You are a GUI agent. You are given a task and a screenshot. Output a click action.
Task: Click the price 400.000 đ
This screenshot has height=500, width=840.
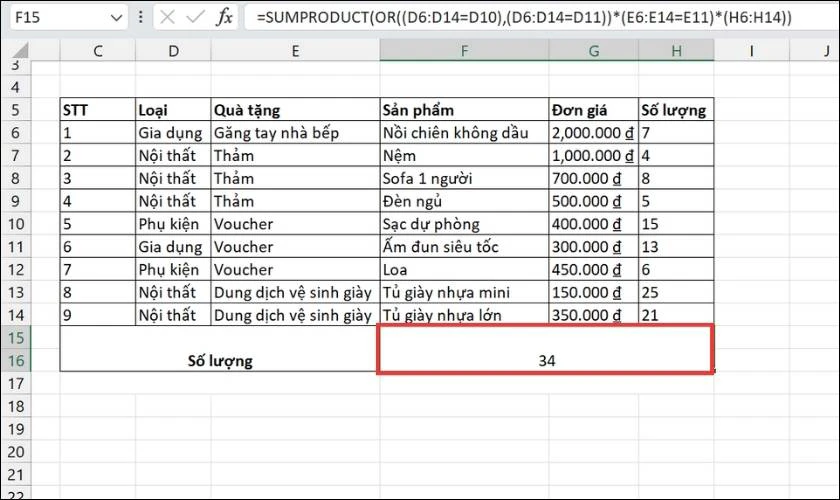tap(594, 224)
